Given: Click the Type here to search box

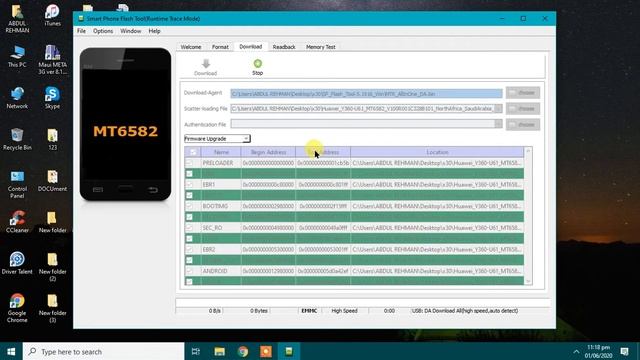Looking at the screenshot, I should pyautogui.click(x=103, y=351).
